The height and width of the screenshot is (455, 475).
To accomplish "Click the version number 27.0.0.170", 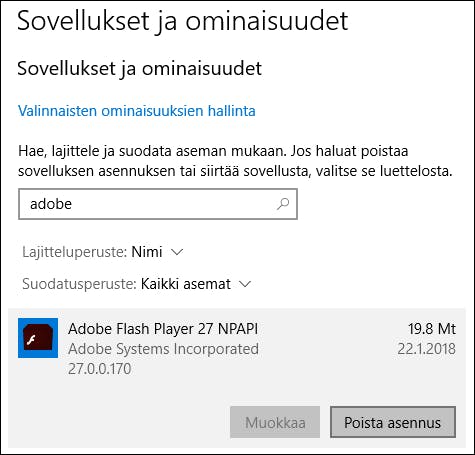I will (100, 369).
